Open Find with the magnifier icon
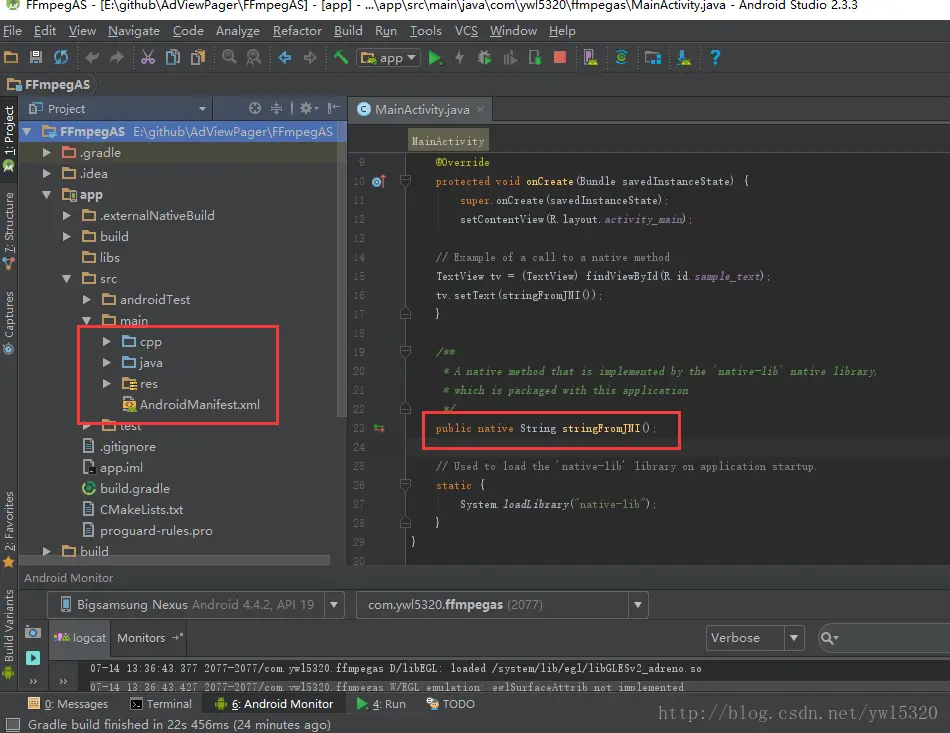This screenshot has height=733, width=950. [x=229, y=58]
